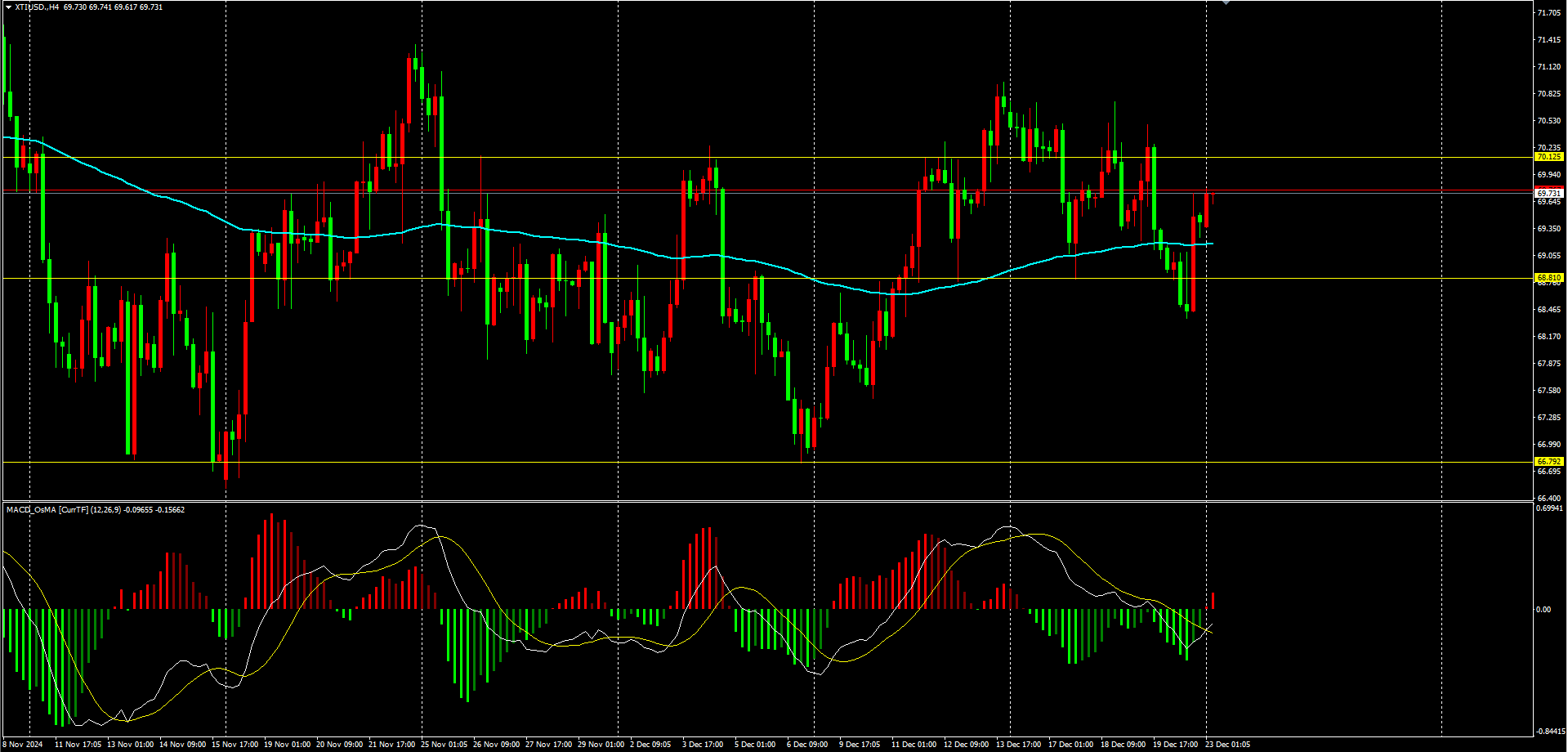
Task: Click the 17 Dec 01:00 time label
Action: [1071, 745]
